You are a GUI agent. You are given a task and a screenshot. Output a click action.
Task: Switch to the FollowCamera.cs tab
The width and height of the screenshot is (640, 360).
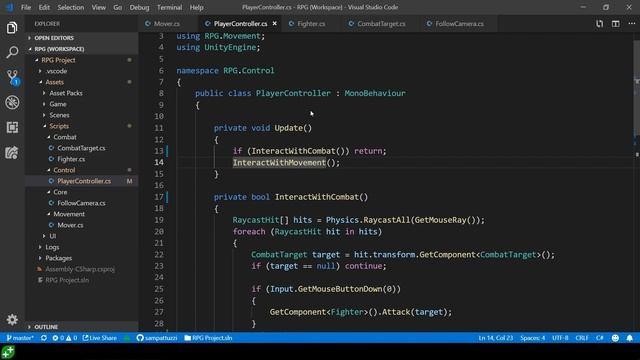459,24
